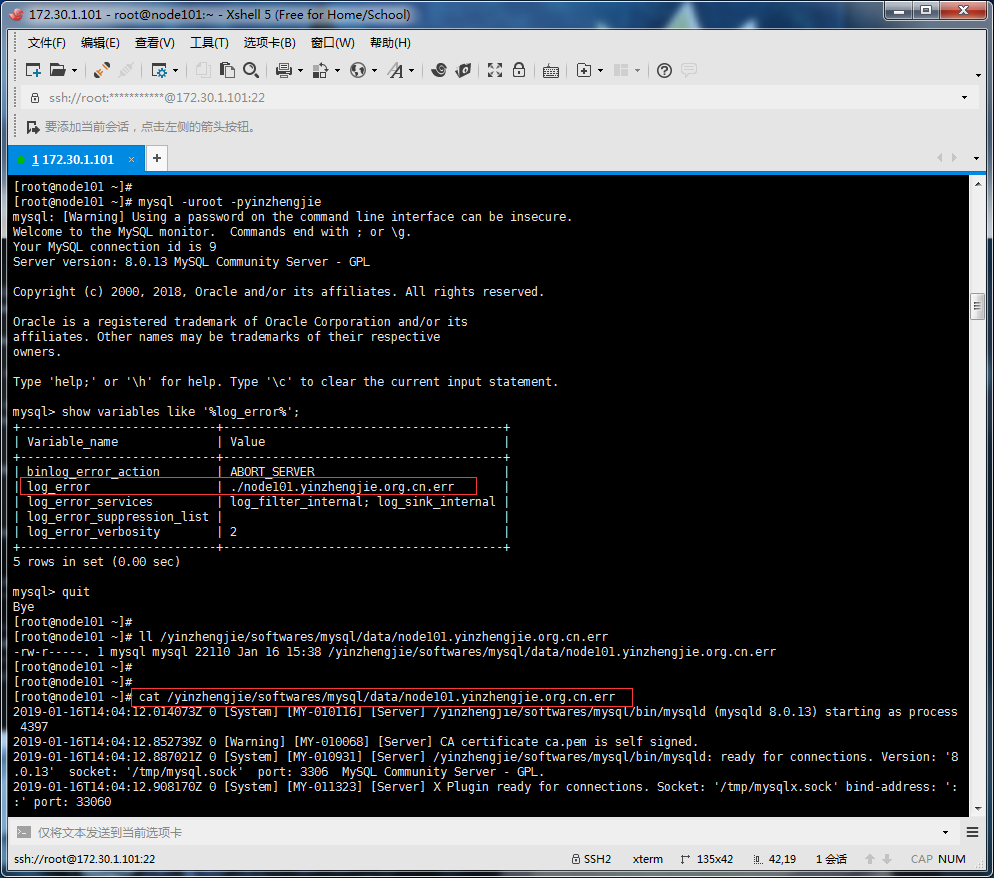
Task: Open the 窗口(W) menu
Action: 333,42
